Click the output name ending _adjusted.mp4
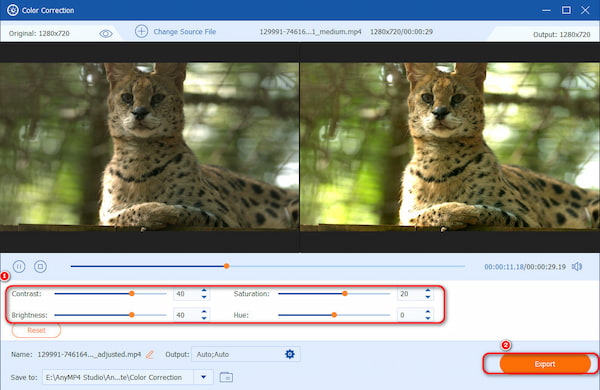Viewport: 600px width, 390px height. click(89, 354)
